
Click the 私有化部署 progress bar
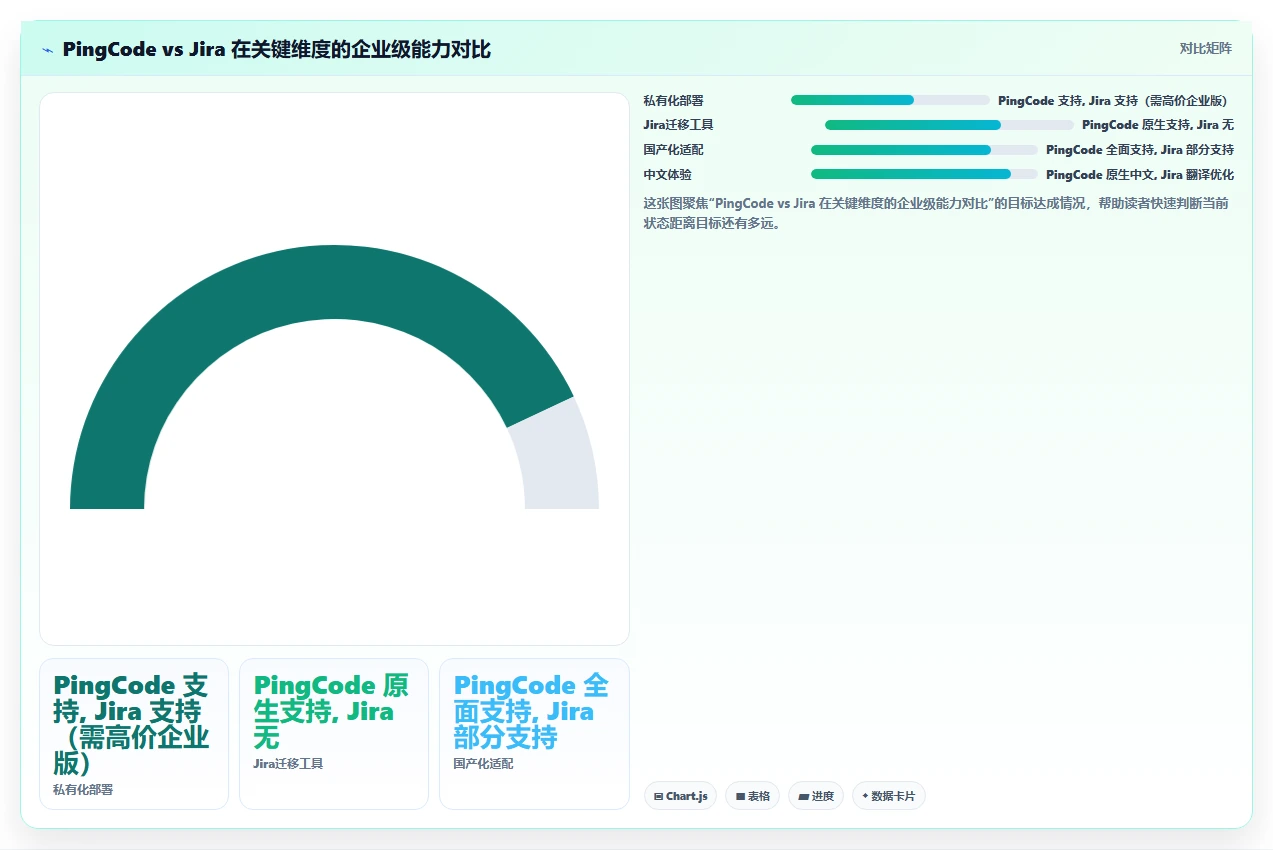(890, 100)
